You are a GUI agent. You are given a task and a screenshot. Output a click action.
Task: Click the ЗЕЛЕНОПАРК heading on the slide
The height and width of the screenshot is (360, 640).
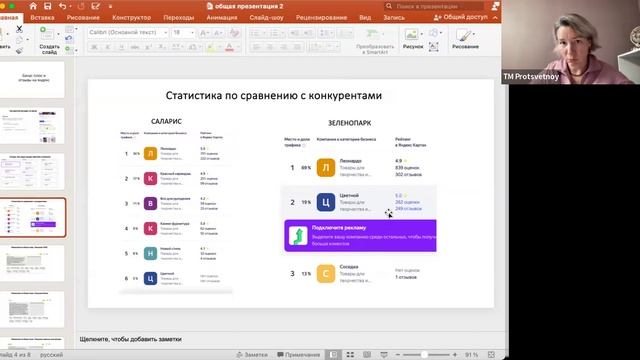(x=350, y=123)
